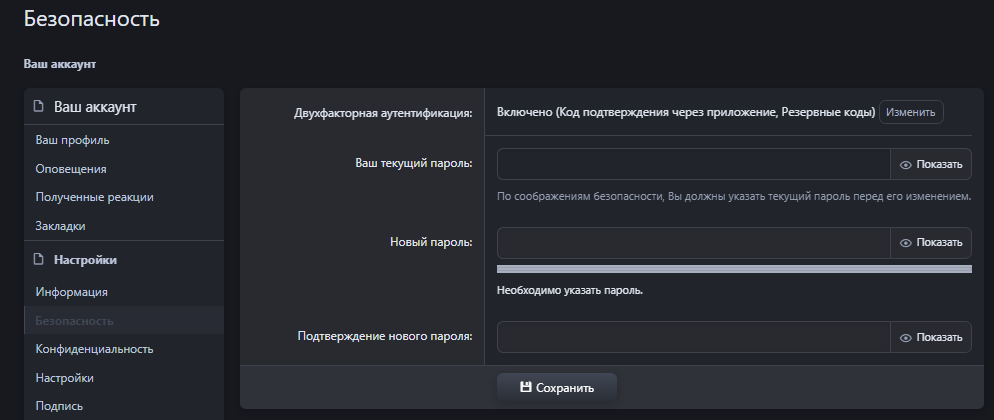
Task: Click the document icon beside Ваш аккаунт header
Action: (39, 106)
